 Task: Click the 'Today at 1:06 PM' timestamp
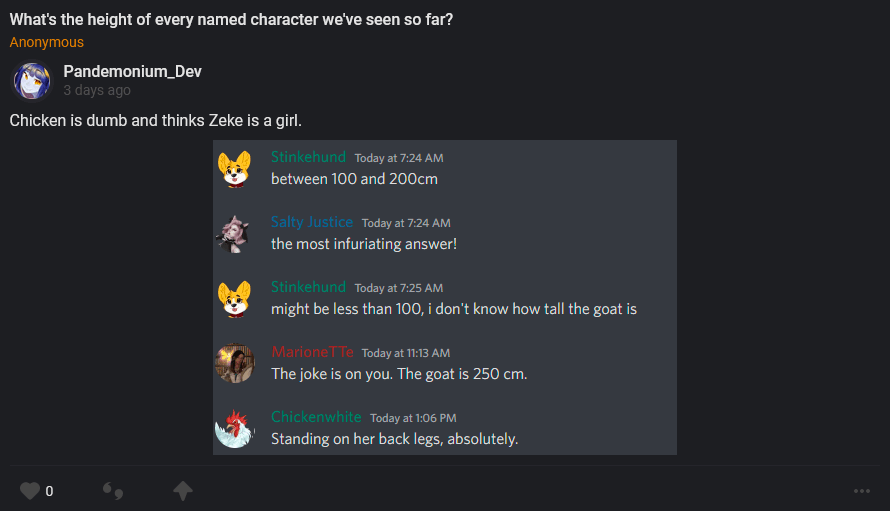click(413, 418)
